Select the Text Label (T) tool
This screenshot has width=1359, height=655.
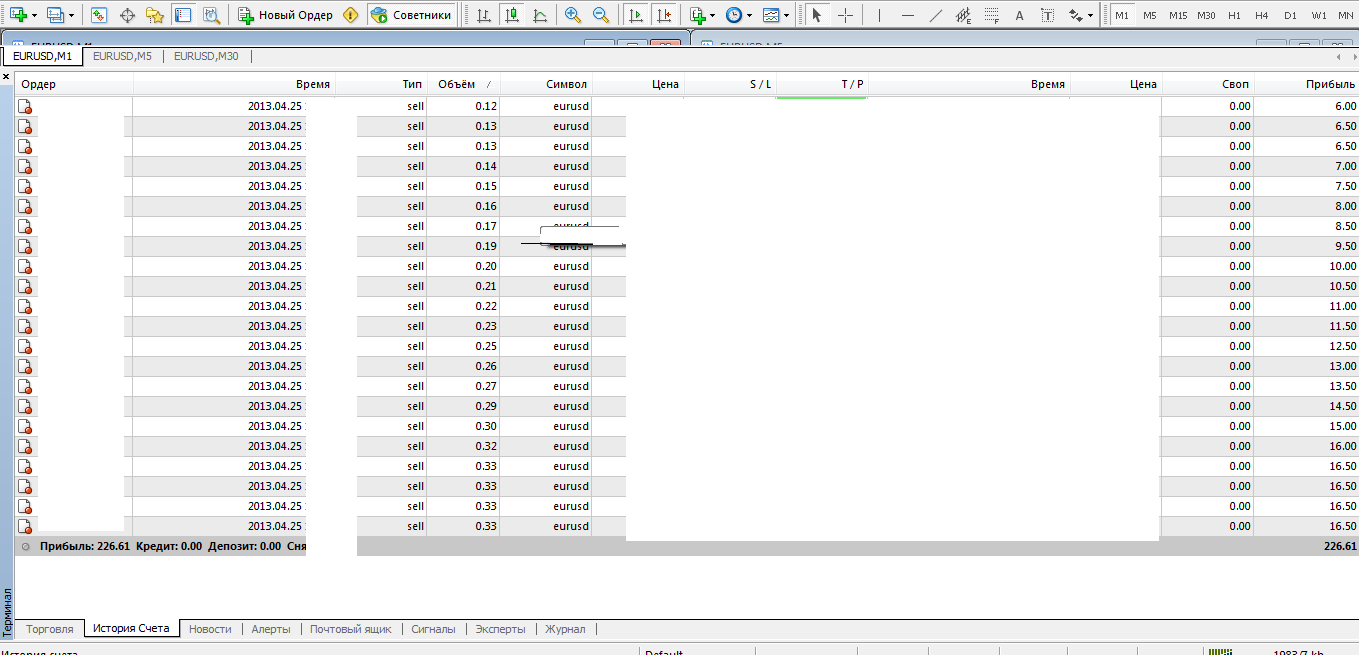[1047, 15]
